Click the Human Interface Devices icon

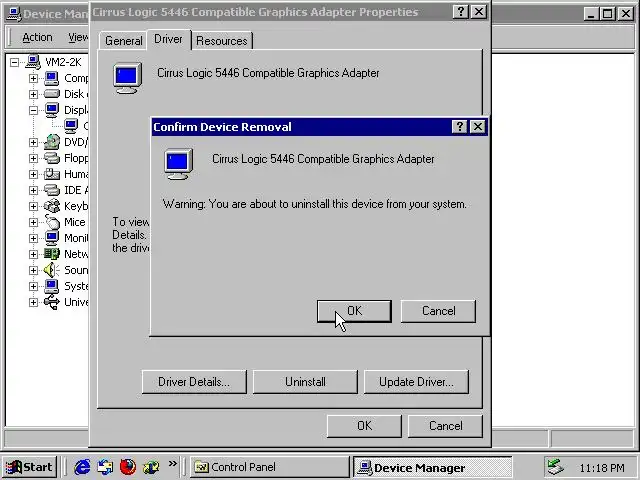pos(52,174)
